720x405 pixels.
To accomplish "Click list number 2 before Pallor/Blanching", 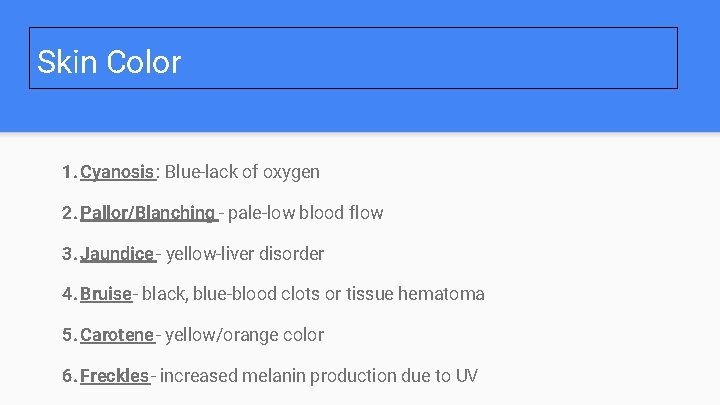I will pyautogui.click(x=66, y=213).
